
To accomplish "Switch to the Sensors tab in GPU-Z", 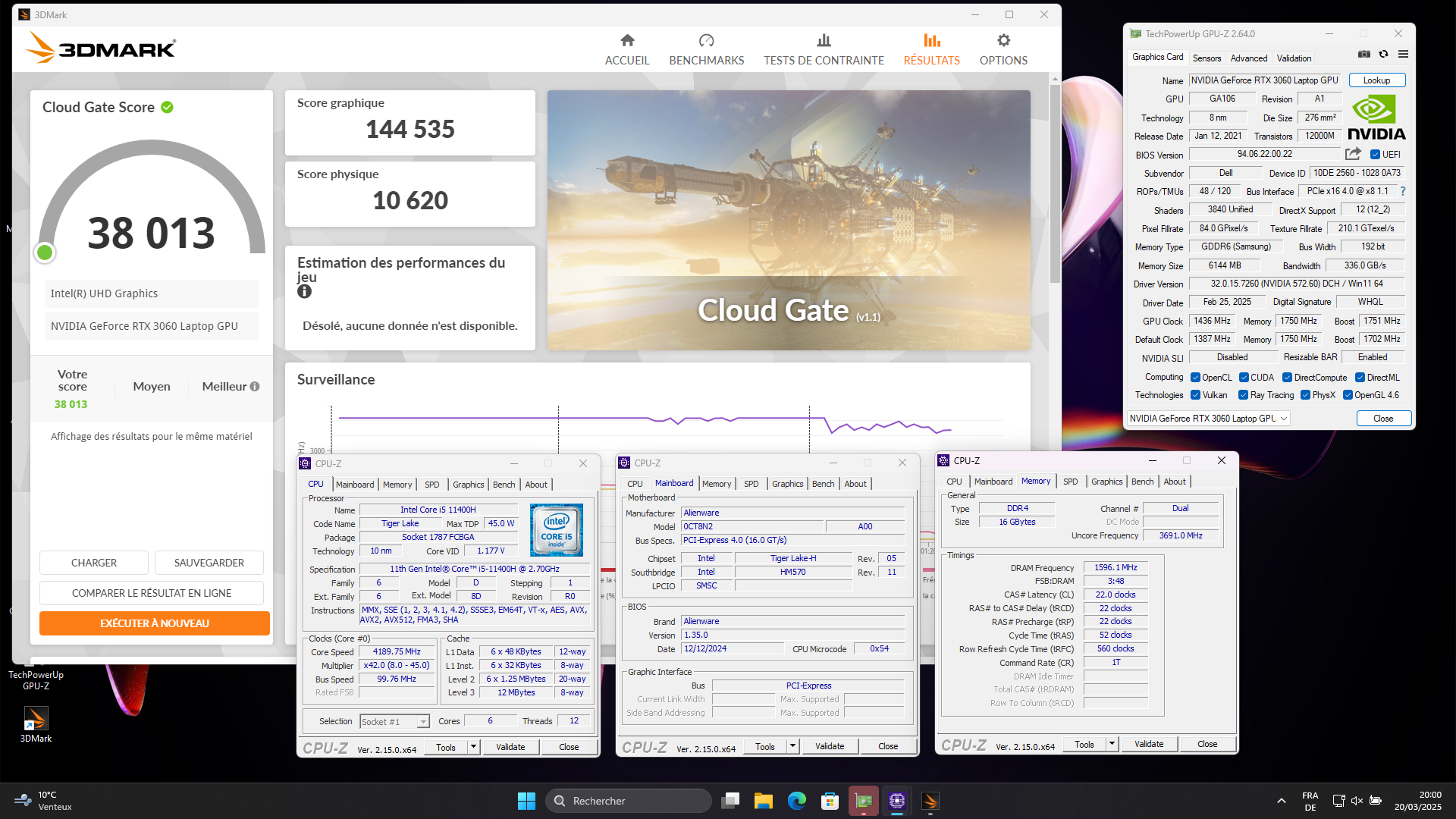I will coord(1207,58).
